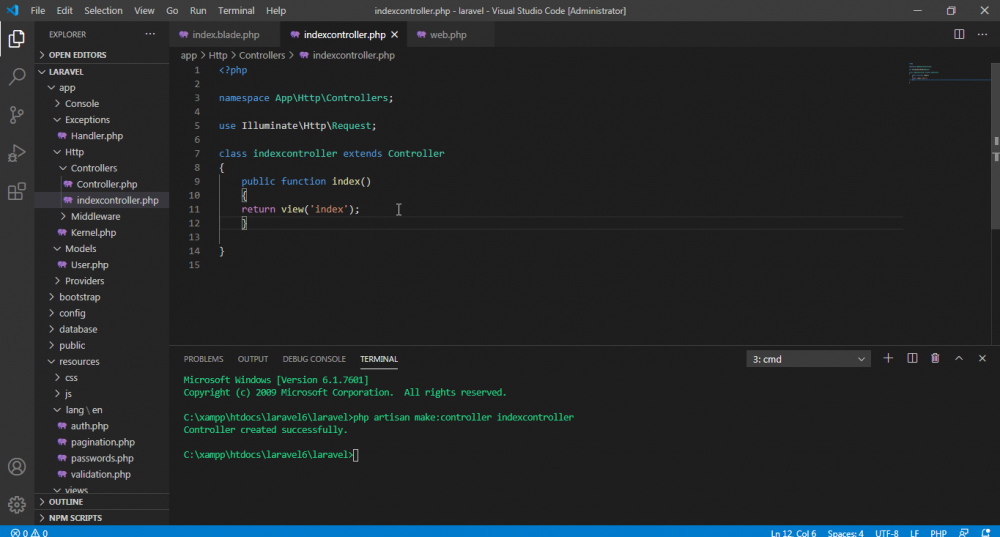Change indentation via Spaces: 4
1000x537 pixels.
845,533
